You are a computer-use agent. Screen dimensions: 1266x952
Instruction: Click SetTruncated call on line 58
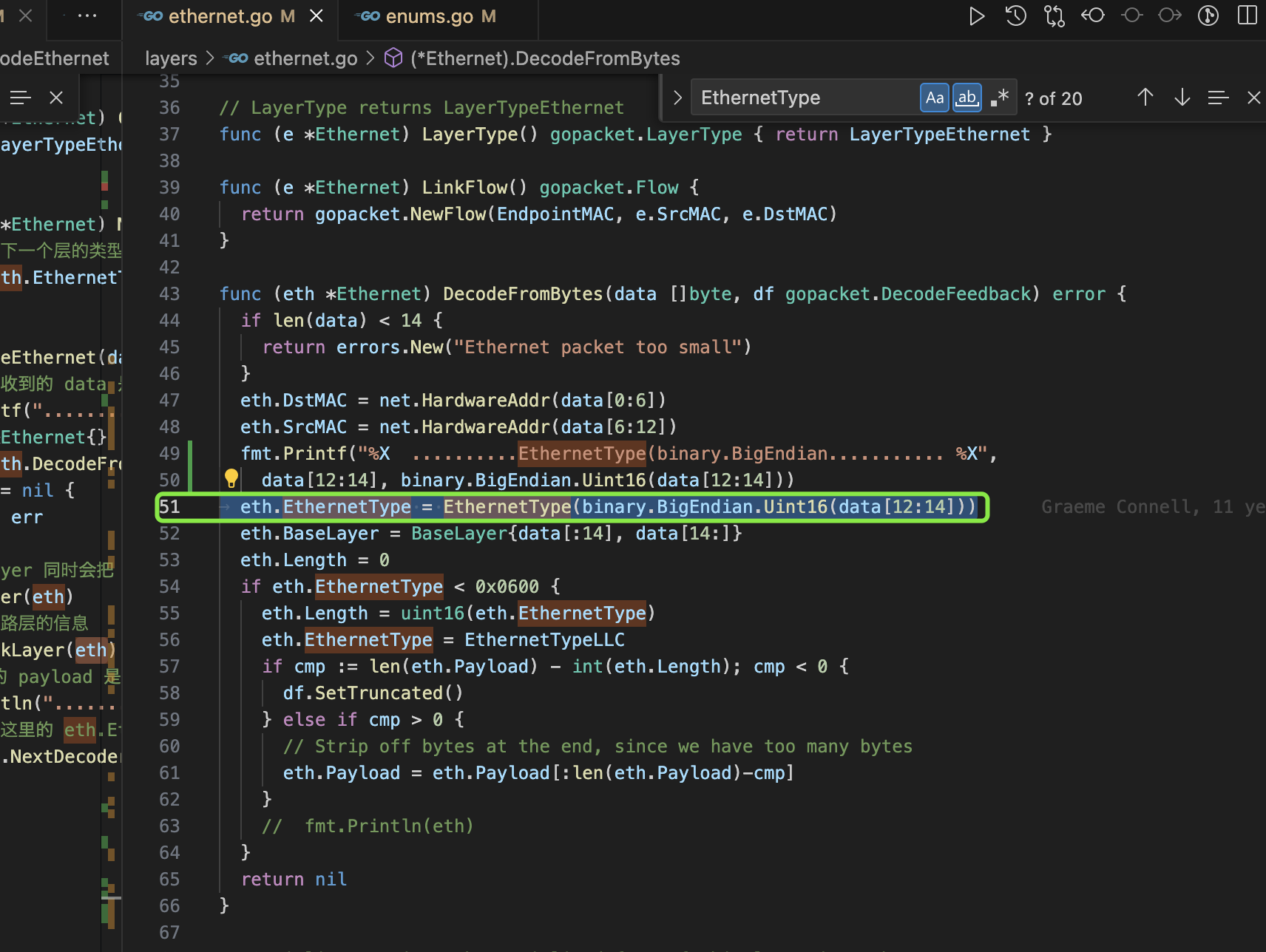(373, 693)
